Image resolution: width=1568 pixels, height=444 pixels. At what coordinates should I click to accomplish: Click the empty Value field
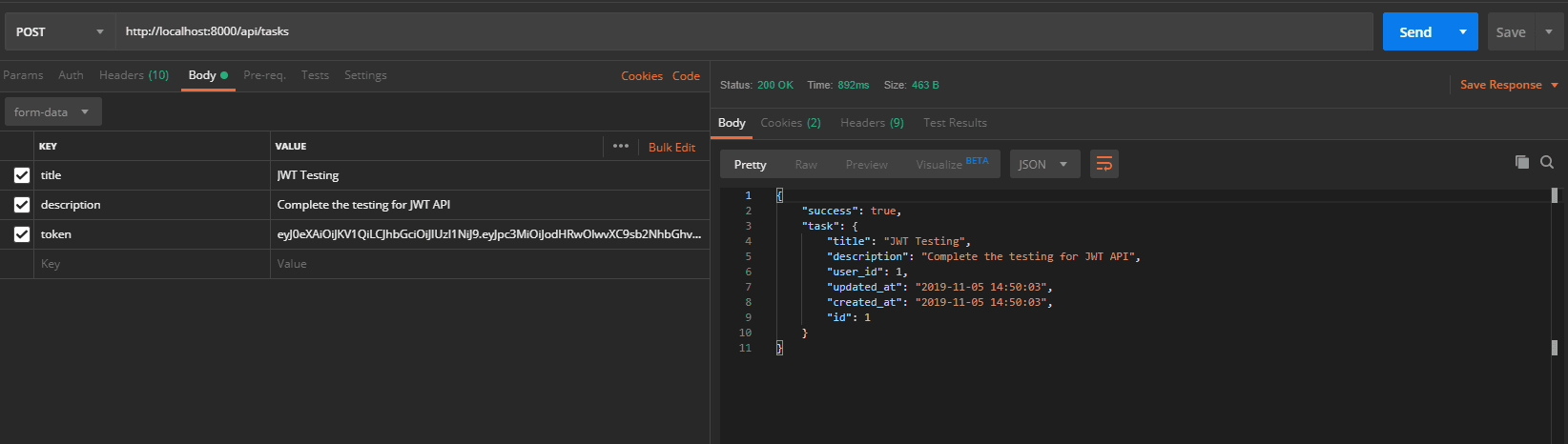[489, 264]
